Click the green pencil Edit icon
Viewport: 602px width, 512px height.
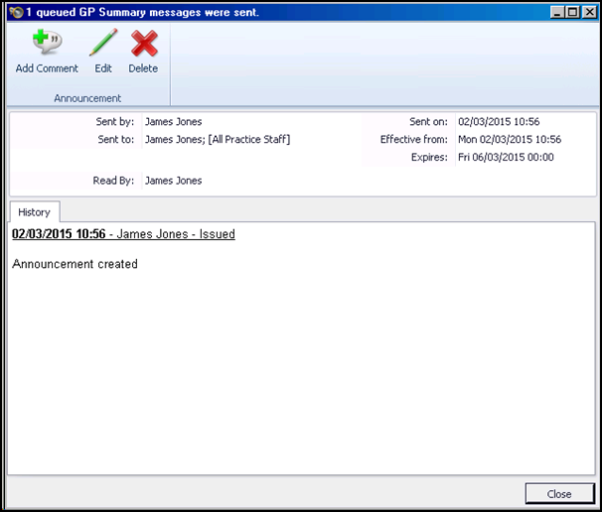tap(103, 43)
